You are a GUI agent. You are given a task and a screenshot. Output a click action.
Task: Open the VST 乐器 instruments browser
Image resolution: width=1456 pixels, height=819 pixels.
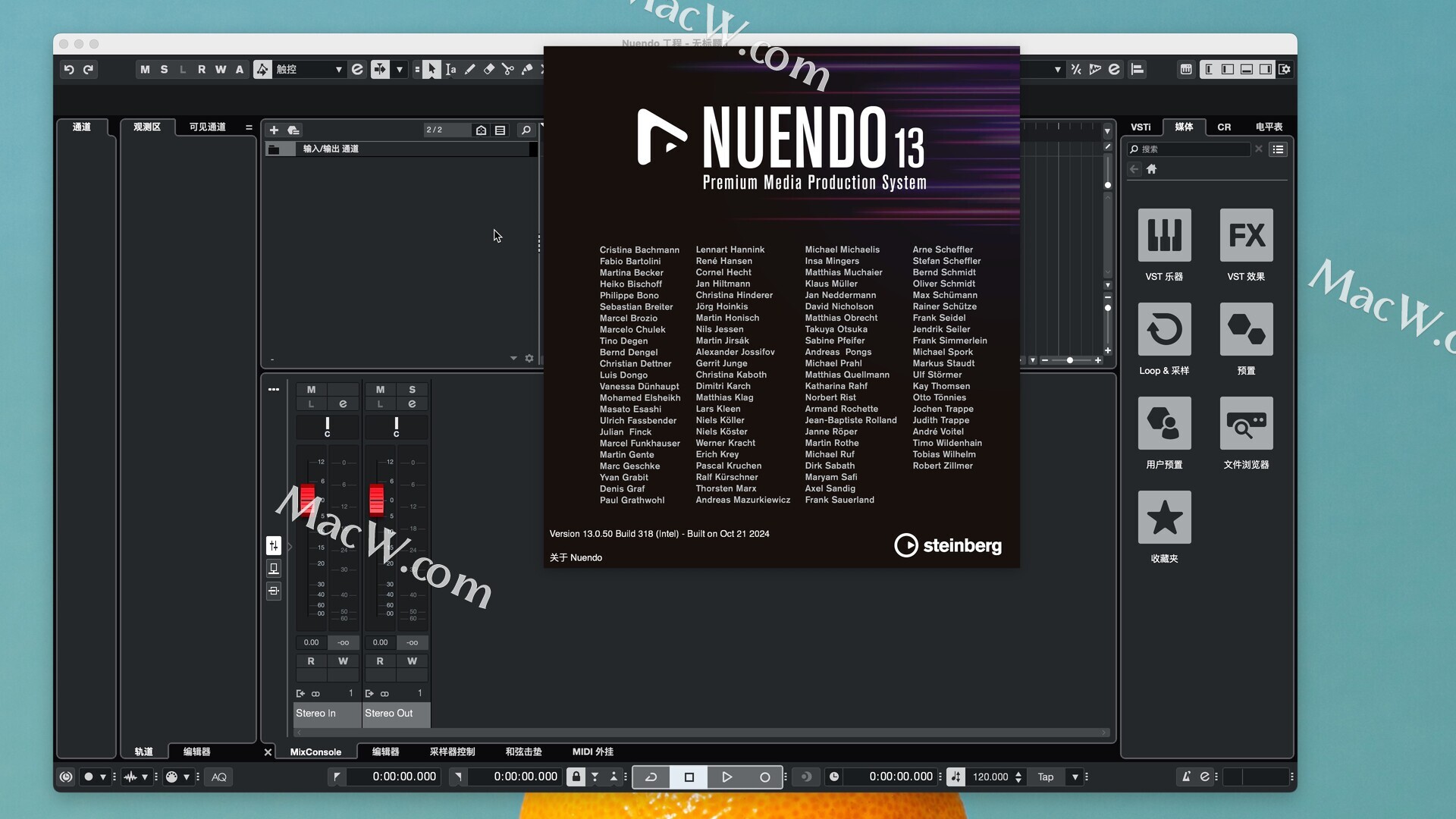[x=1164, y=235]
